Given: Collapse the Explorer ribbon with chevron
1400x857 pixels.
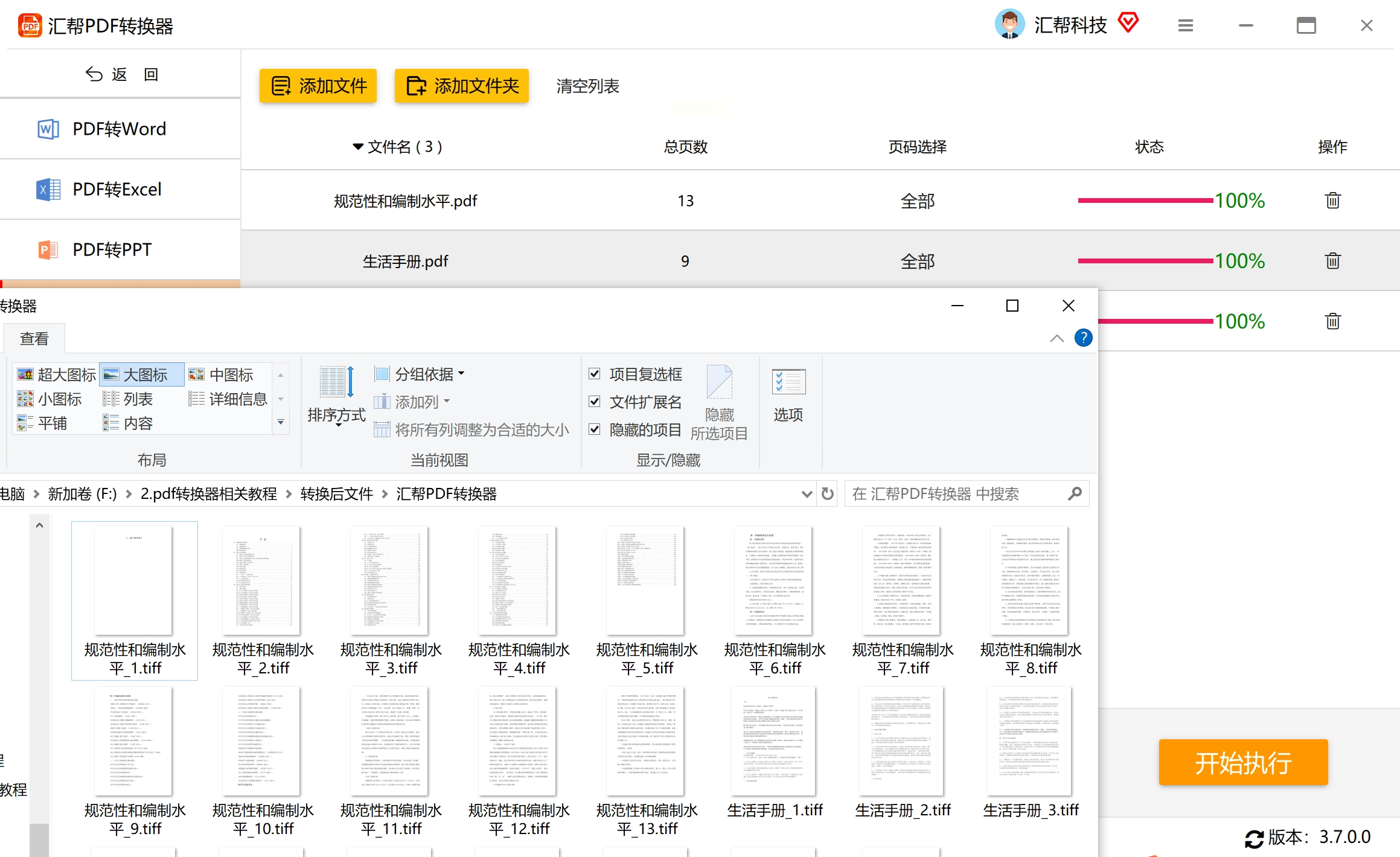Looking at the screenshot, I should tap(1056, 338).
